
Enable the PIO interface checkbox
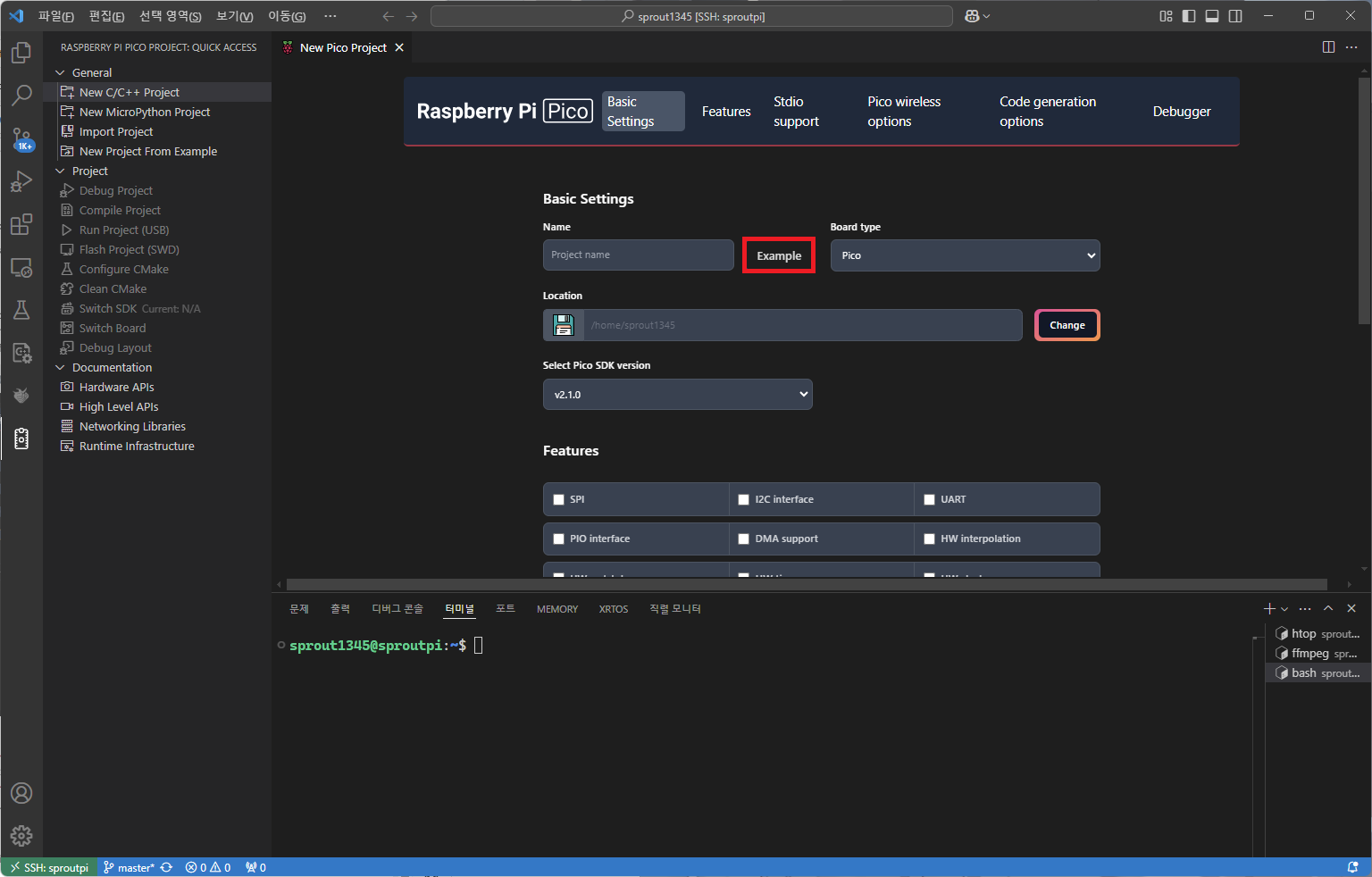(x=559, y=539)
